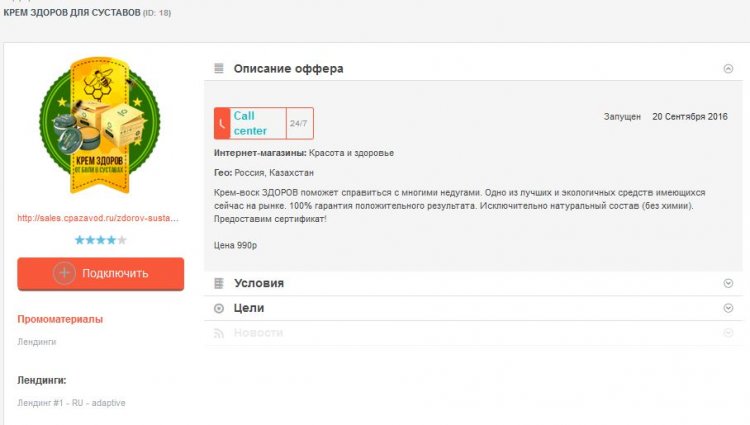Collapse the Описание оффера section

pos(728,69)
